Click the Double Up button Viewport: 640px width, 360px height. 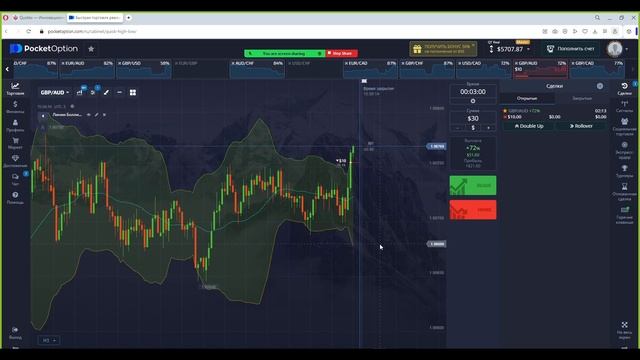tap(529, 126)
